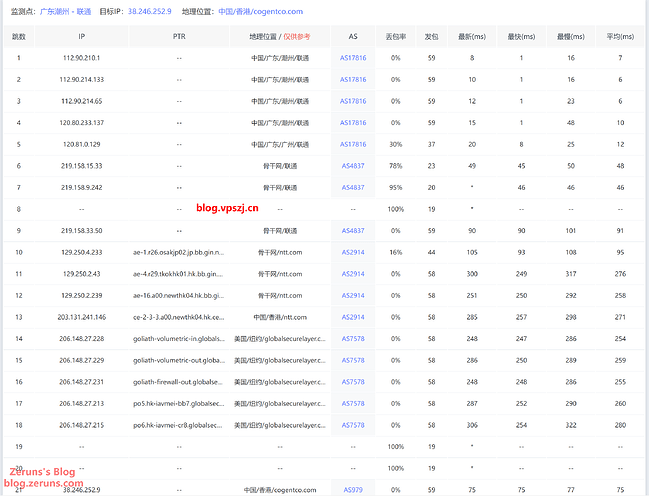Click PTR entry po5.hk-iavmei-bb7.globalsec...

(x=178, y=403)
